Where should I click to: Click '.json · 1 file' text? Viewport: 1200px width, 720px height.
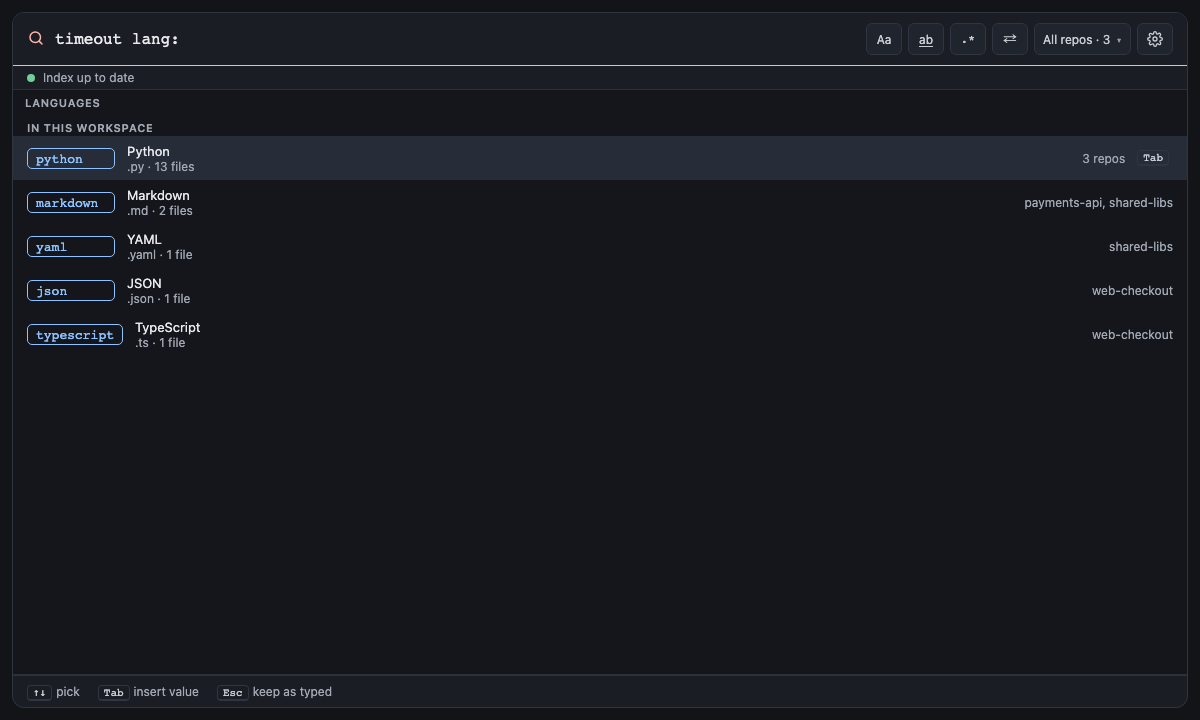[x=159, y=299]
